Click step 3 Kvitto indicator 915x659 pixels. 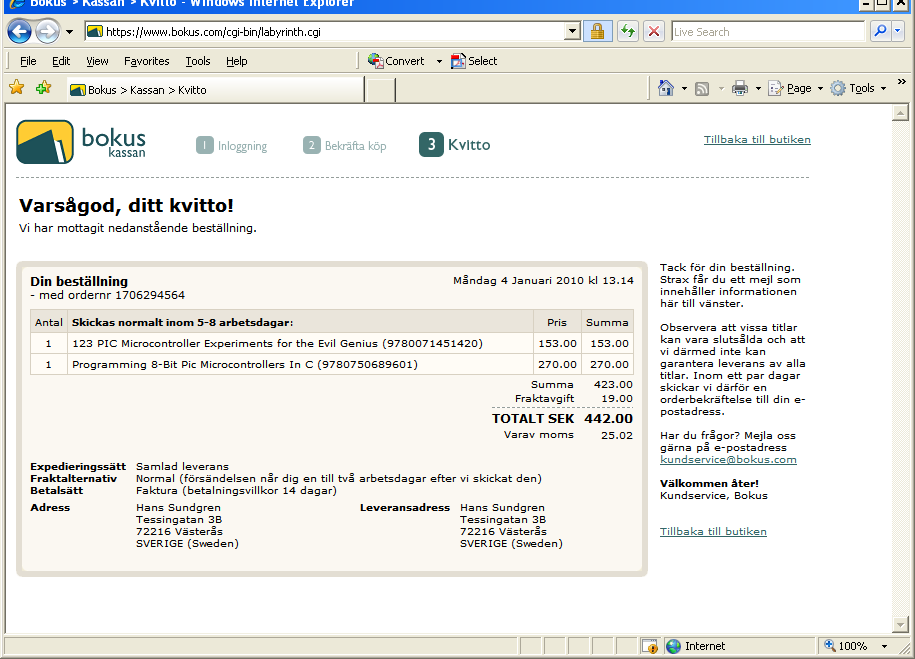455,145
